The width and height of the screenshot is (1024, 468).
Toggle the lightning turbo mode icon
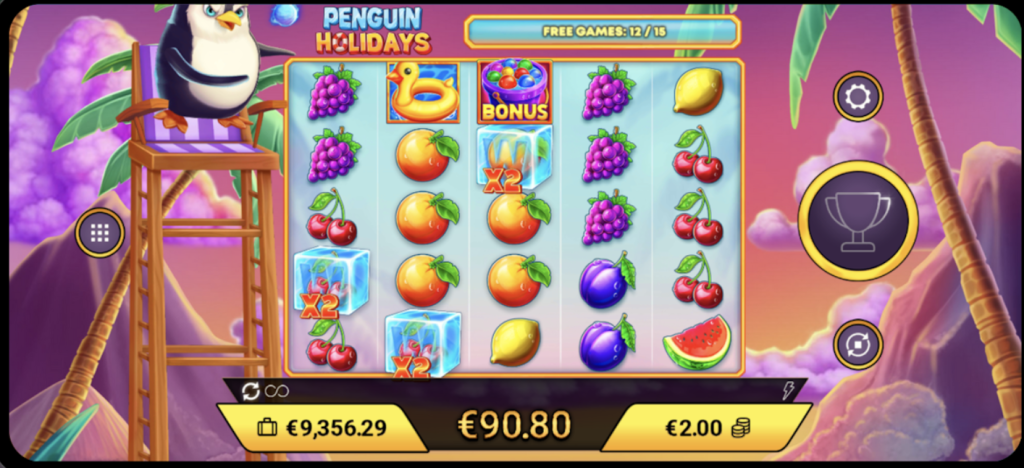pos(788,392)
